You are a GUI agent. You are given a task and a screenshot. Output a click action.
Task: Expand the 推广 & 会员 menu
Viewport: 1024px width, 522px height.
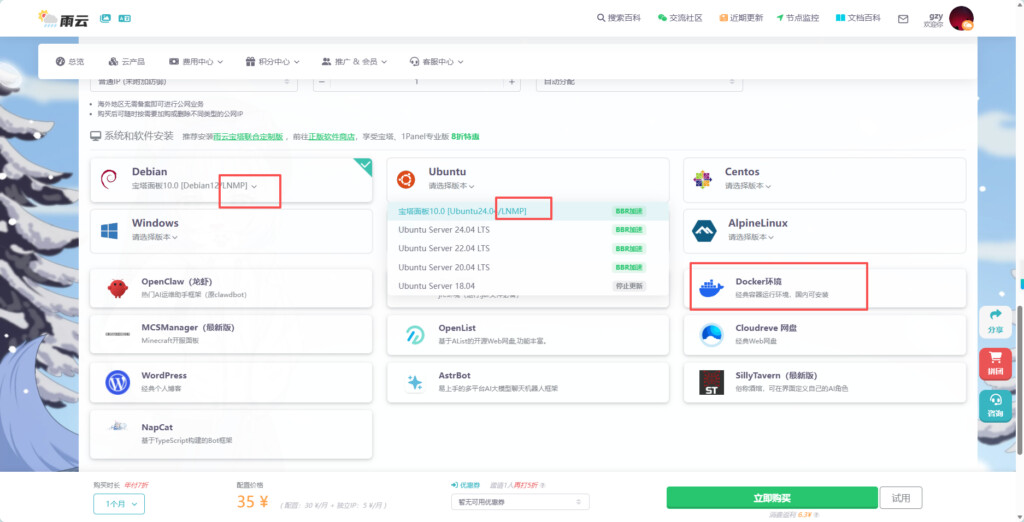click(355, 61)
